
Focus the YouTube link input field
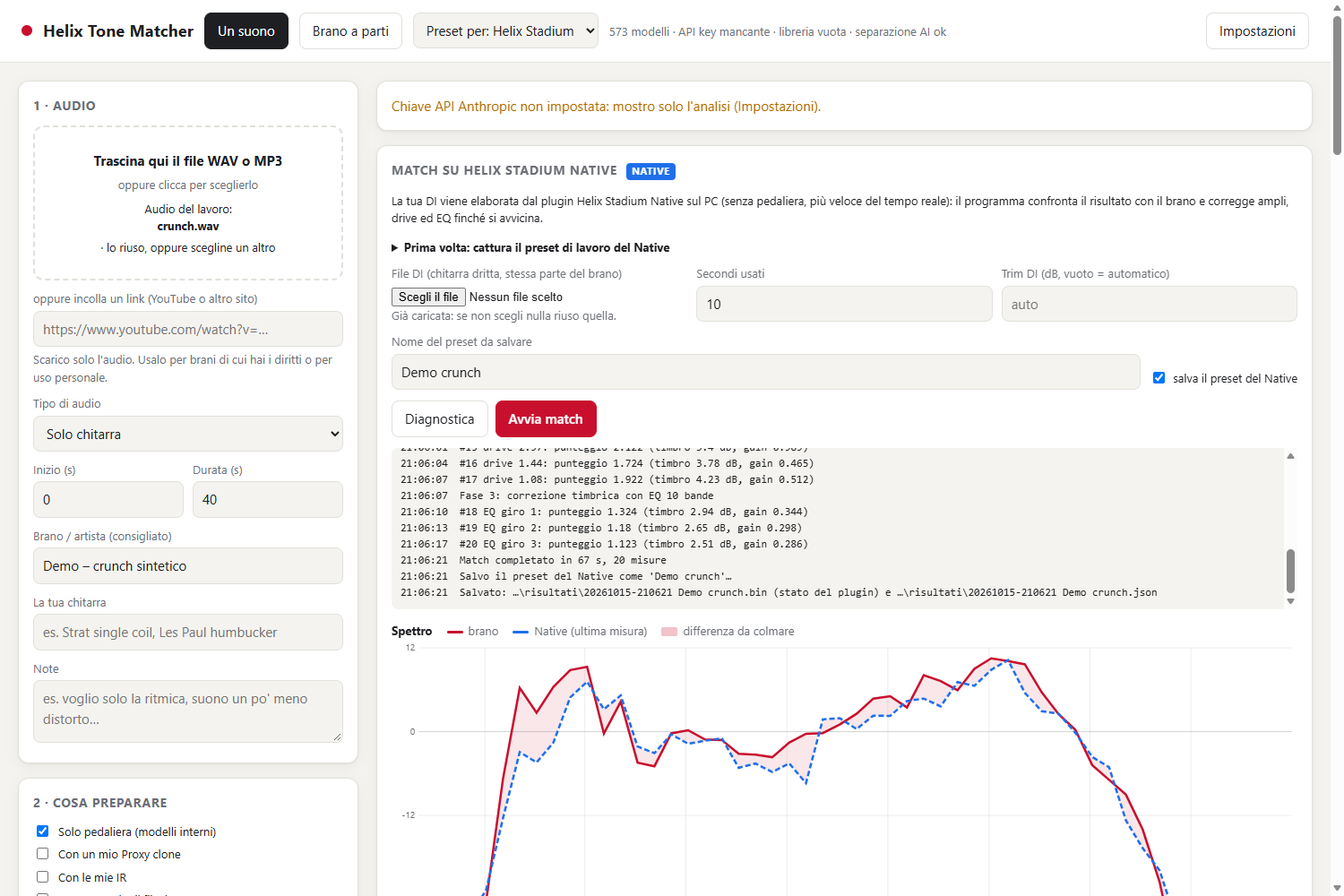pyautogui.click(x=188, y=329)
